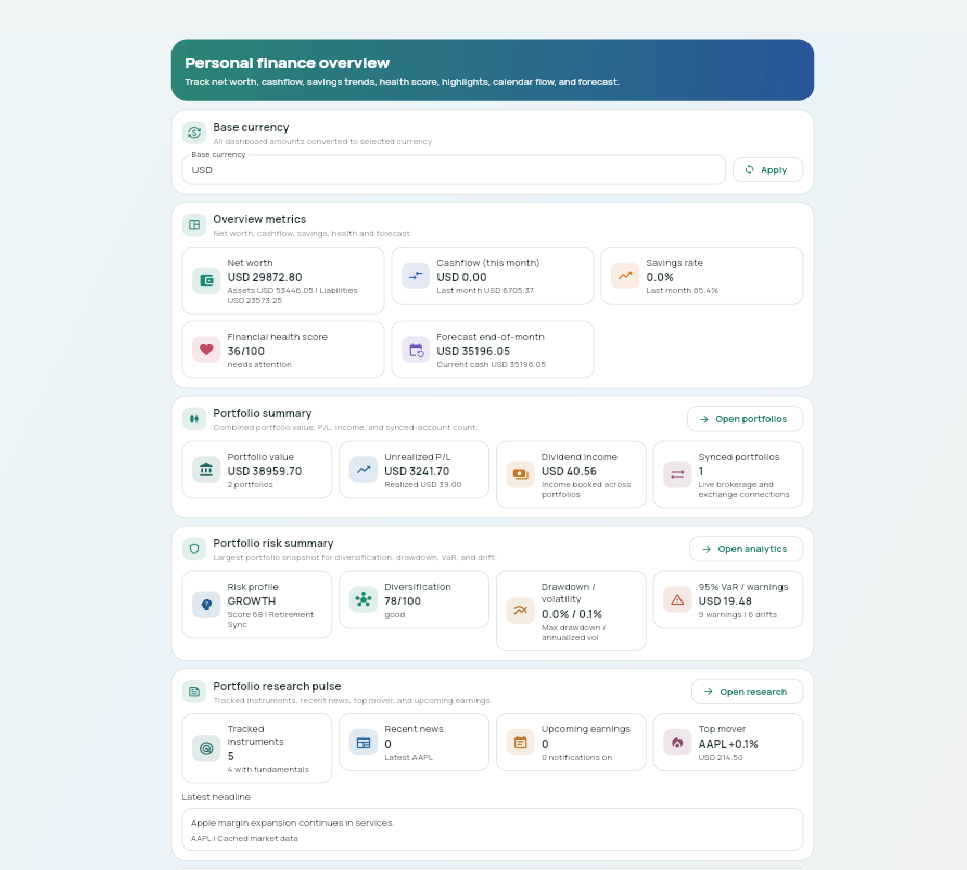
Task: Click the Apply currency button
Action: [768, 170]
